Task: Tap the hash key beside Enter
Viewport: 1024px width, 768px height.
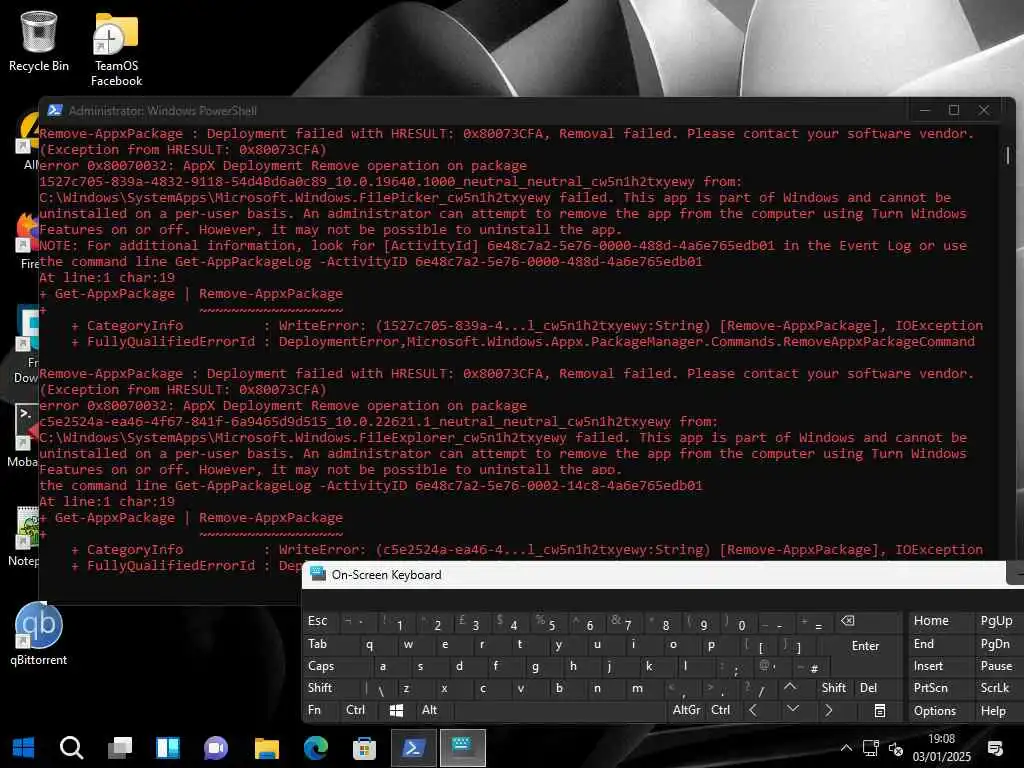Action: pyautogui.click(x=810, y=667)
